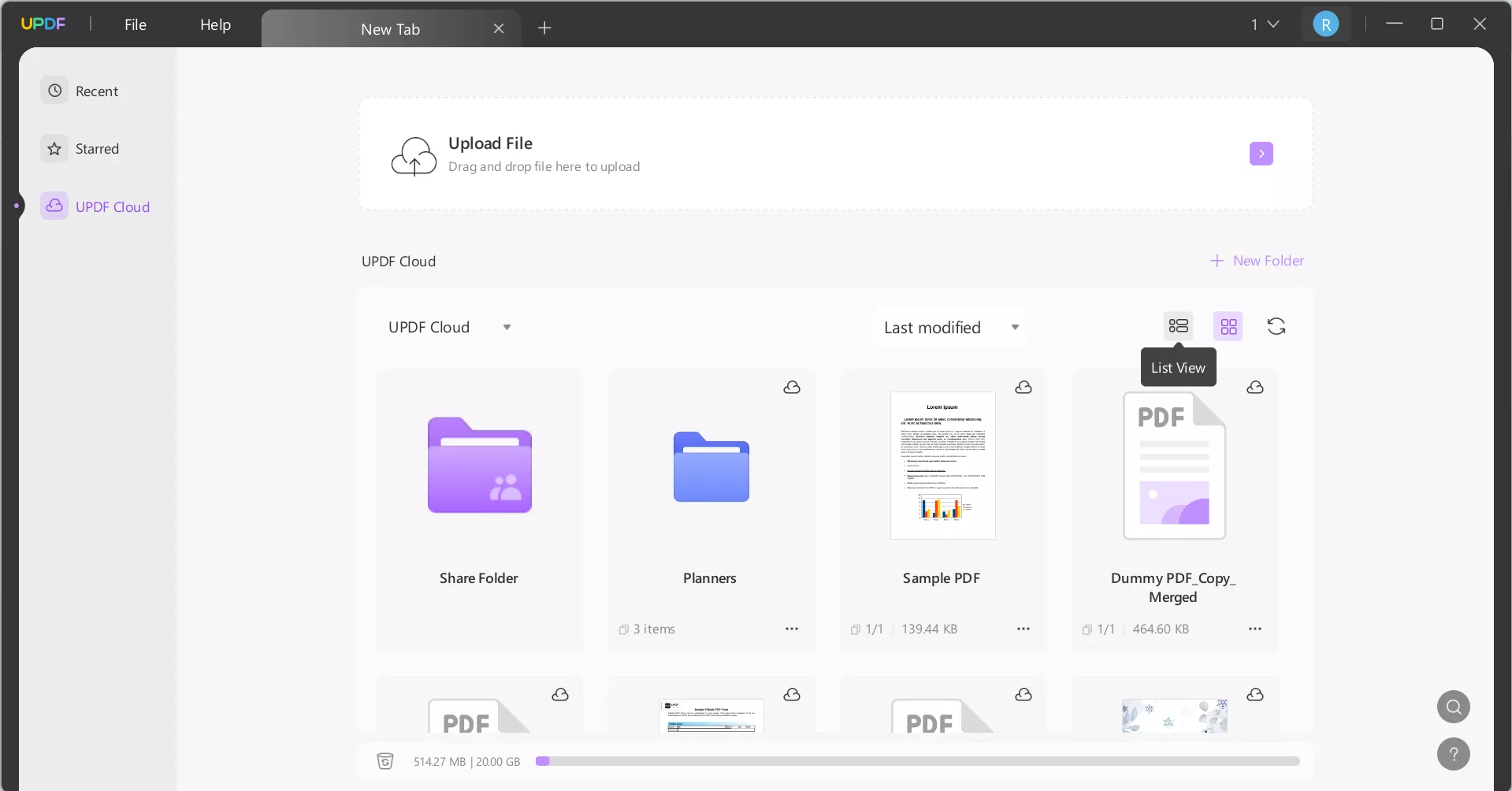Image resolution: width=1512 pixels, height=791 pixels.
Task: Click the purple arrow in Upload File
Action: [1261, 154]
